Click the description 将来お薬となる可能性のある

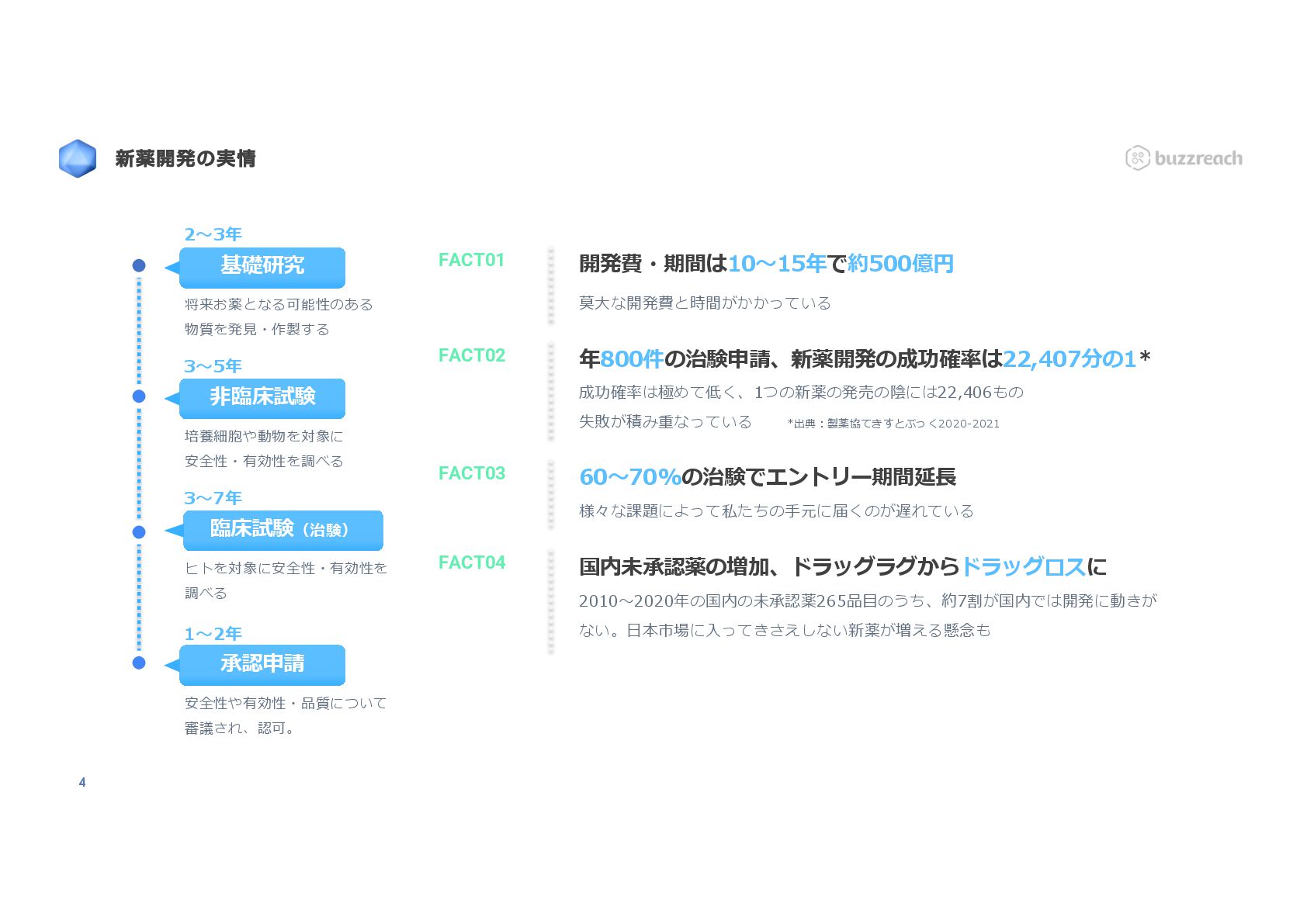tap(279, 304)
